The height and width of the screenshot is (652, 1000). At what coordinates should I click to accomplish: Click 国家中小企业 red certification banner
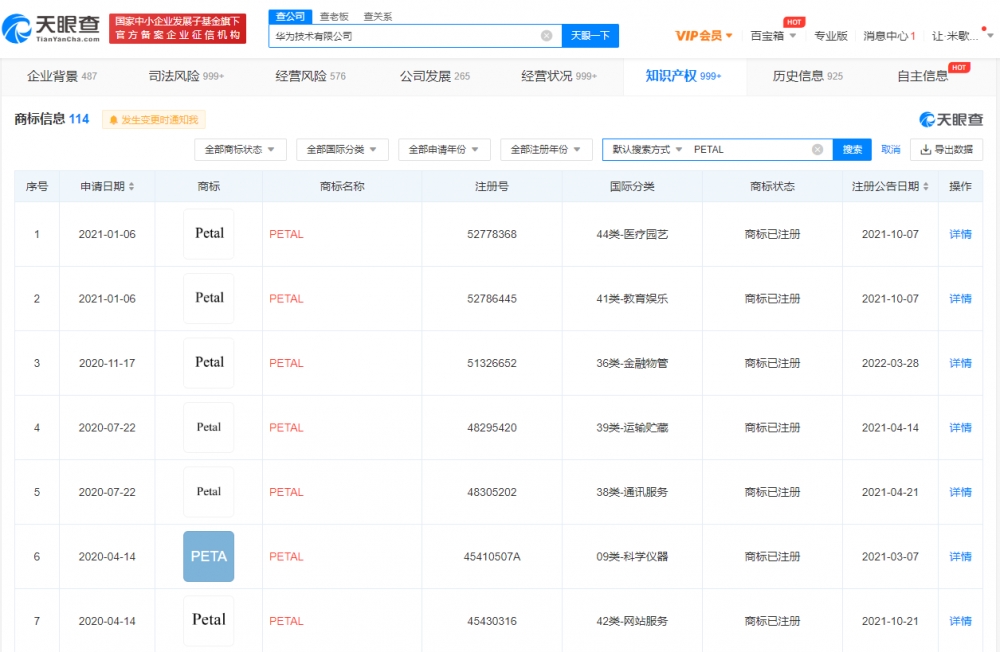pos(177,29)
